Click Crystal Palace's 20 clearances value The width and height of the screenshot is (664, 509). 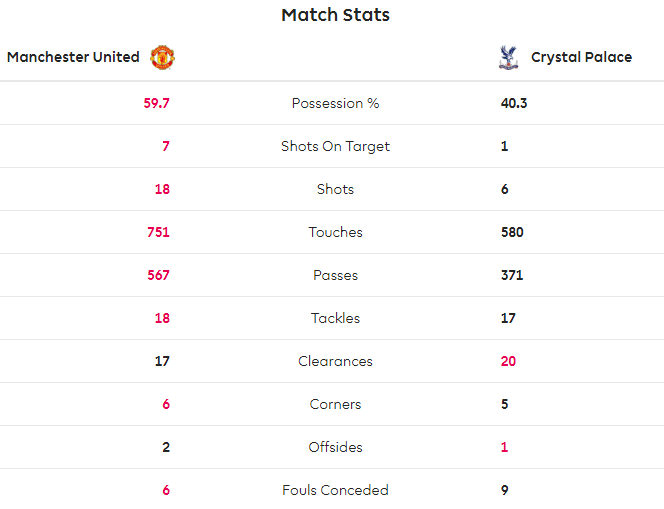[509, 361]
